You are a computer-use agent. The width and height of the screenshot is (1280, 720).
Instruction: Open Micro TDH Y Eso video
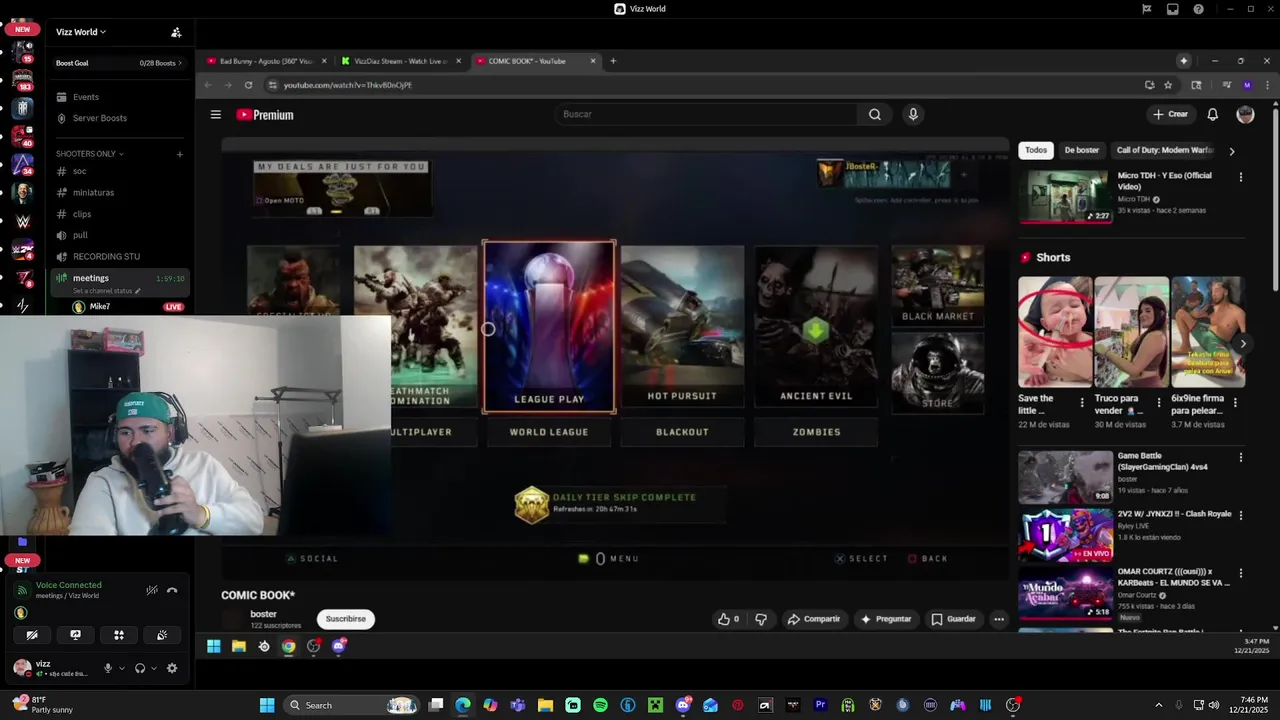pos(1065,196)
